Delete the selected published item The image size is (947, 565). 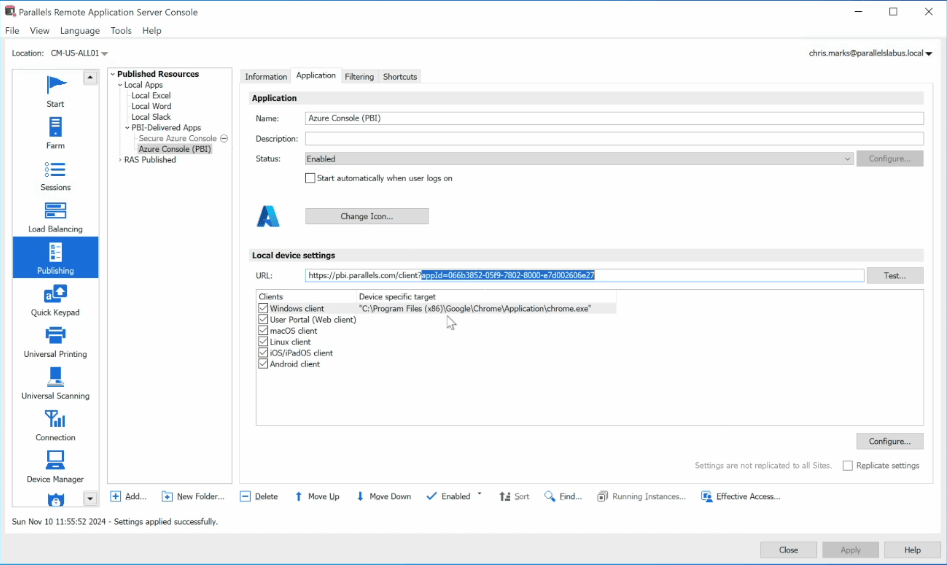coord(259,496)
